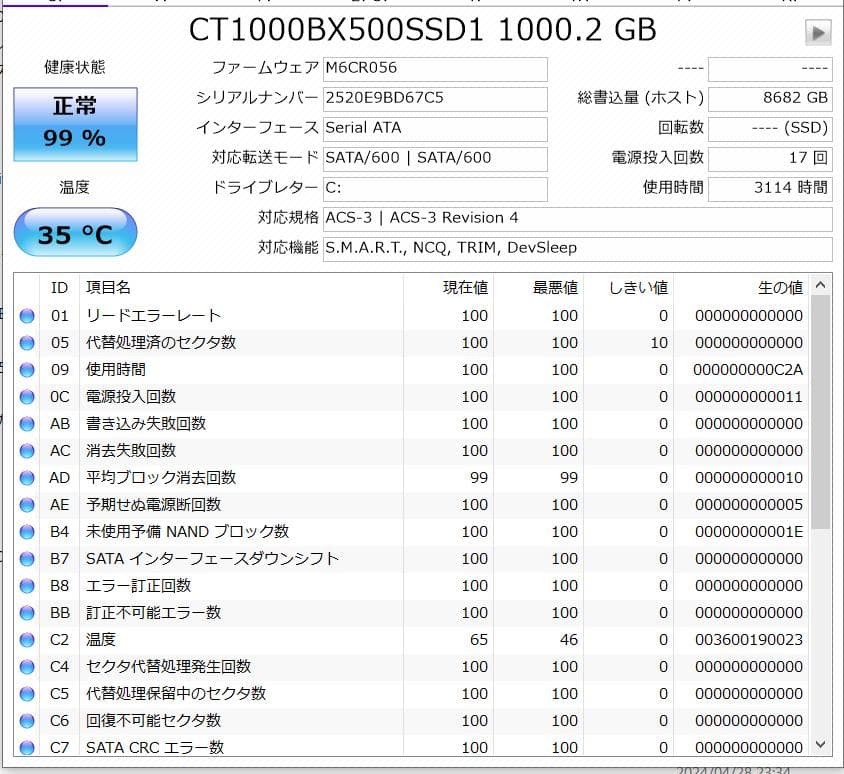Click the 現在値 column header
This screenshot has width=844, height=774.
tap(448, 287)
